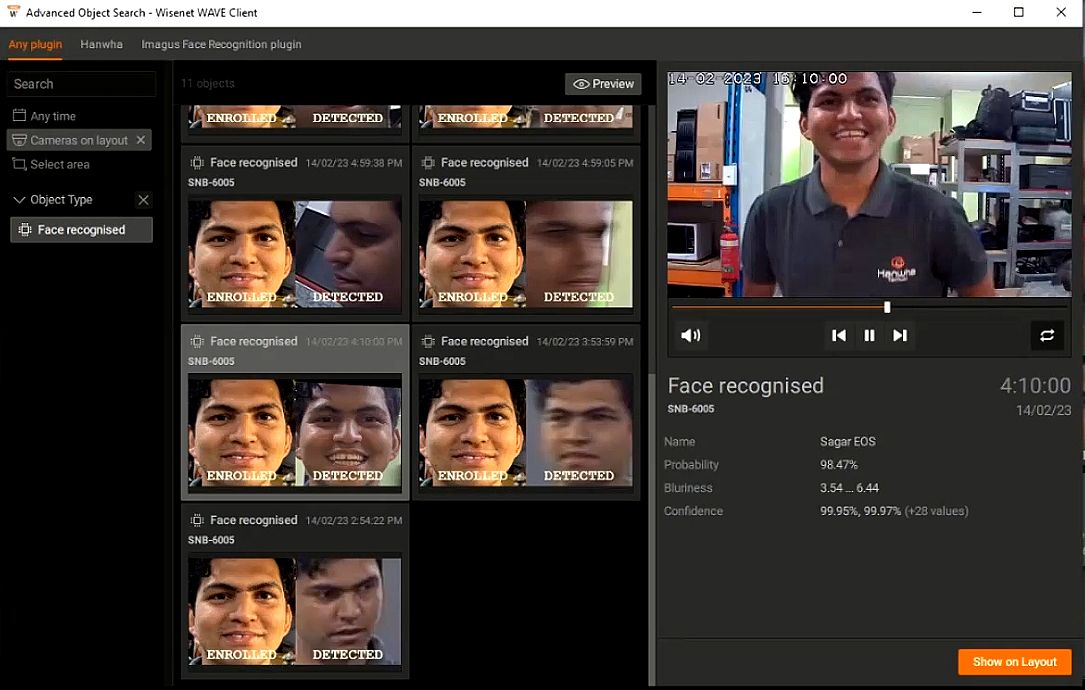Click the name value Sagar EOS
1085x690 pixels.
(x=848, y=442)
